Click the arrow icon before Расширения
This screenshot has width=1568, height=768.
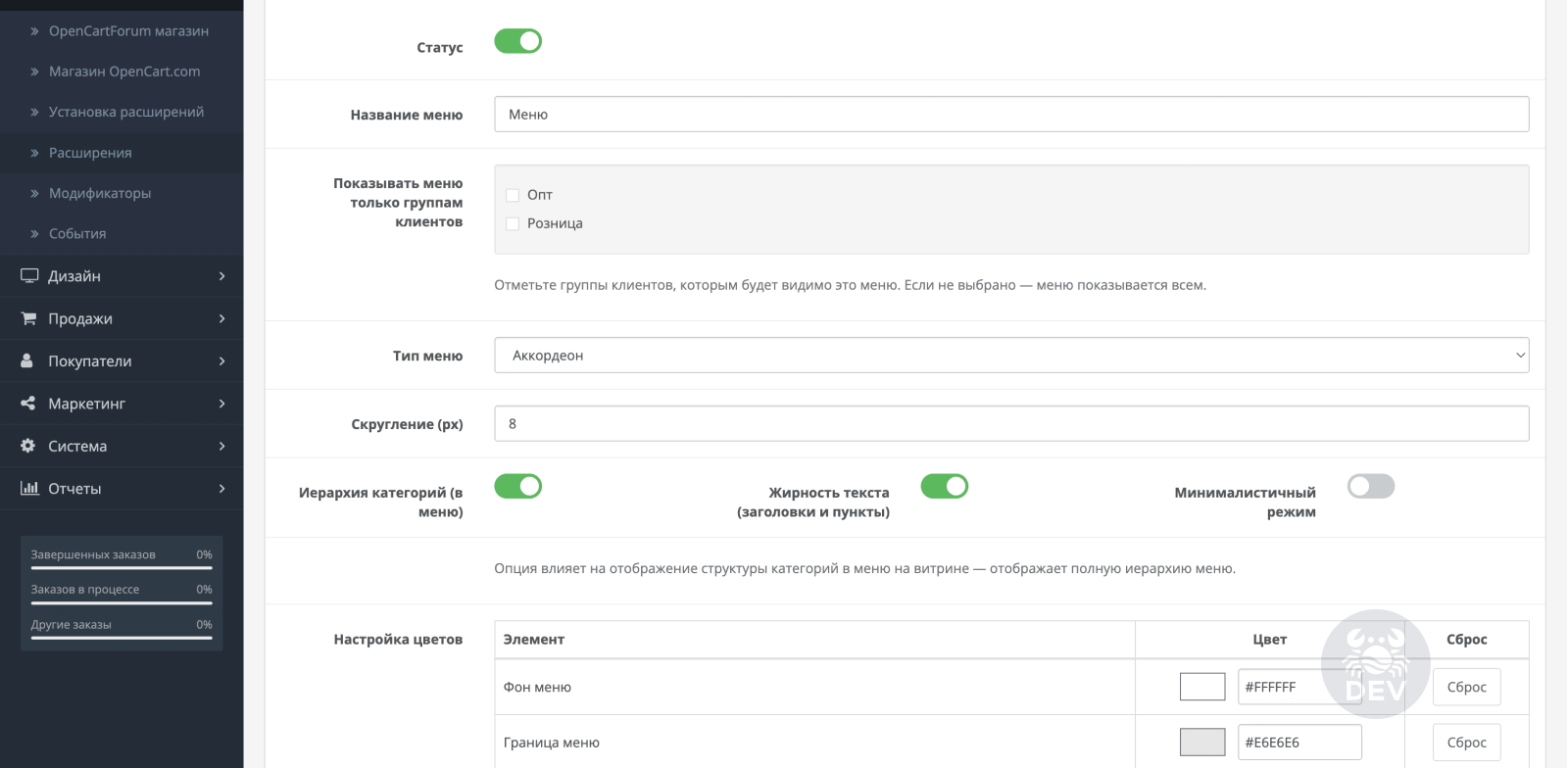[34, 153]
